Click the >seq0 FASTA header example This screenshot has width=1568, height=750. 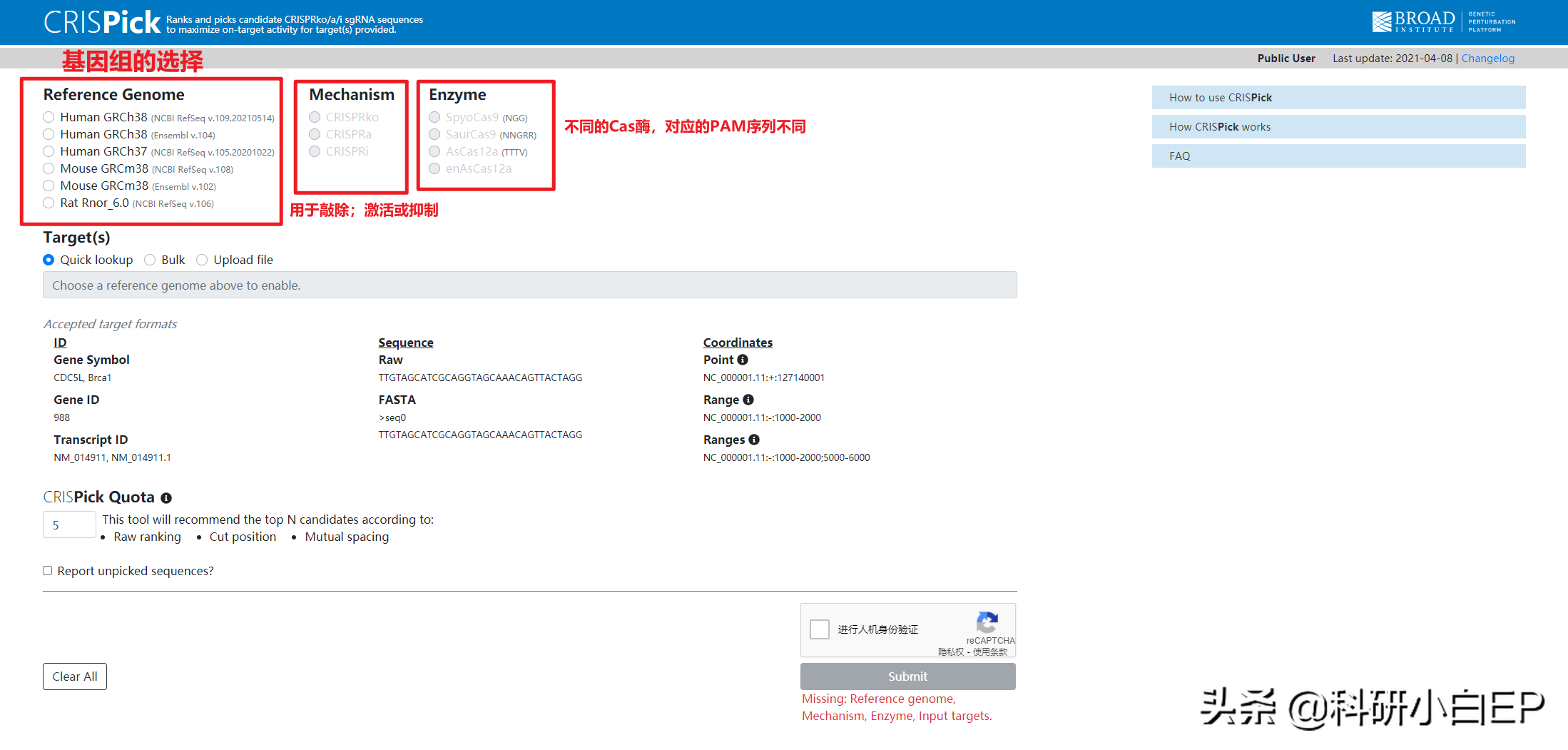tap(392, 417)
